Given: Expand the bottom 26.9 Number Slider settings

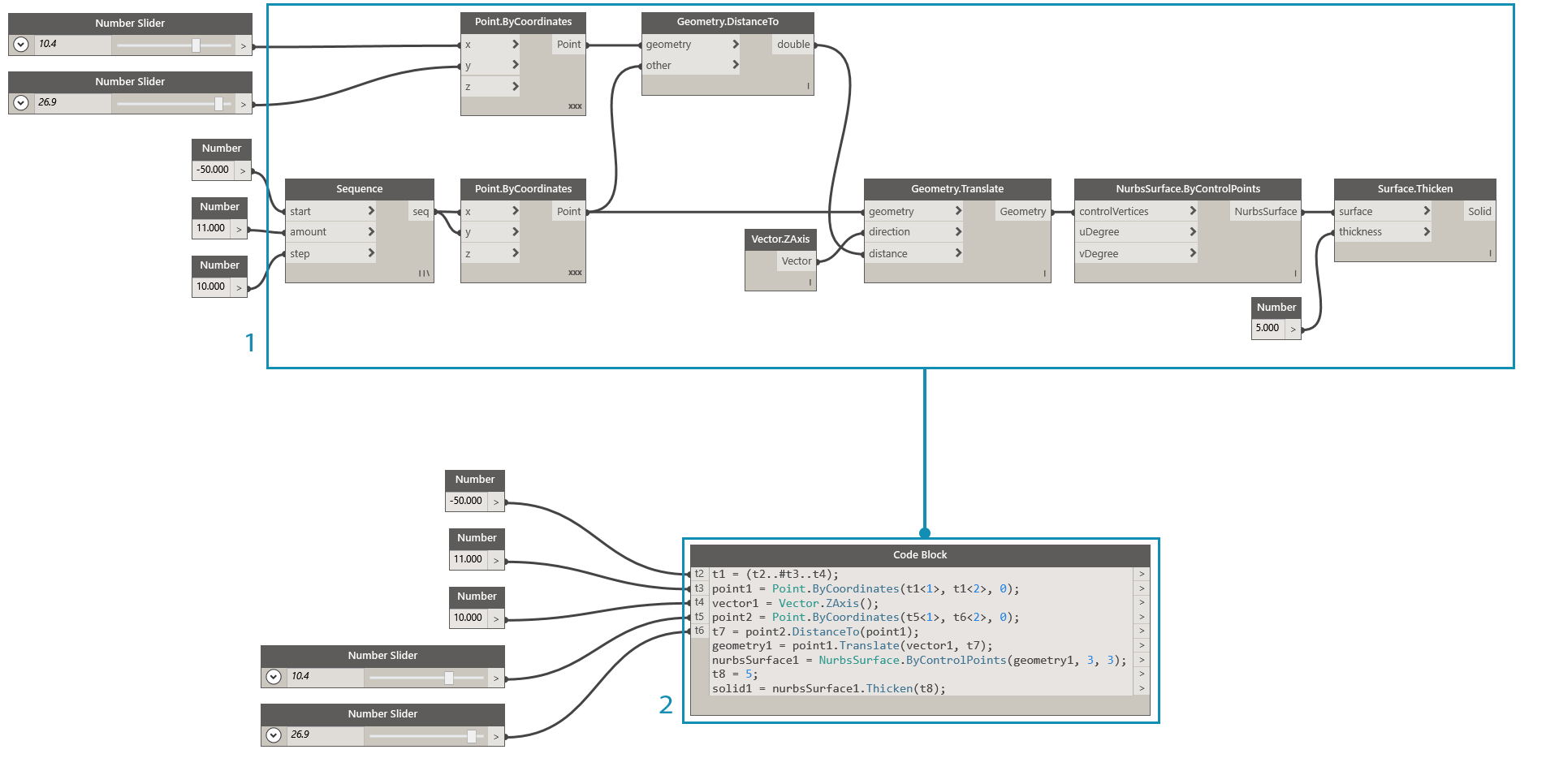Looking at the screenshot, I should tap(274, 734).
